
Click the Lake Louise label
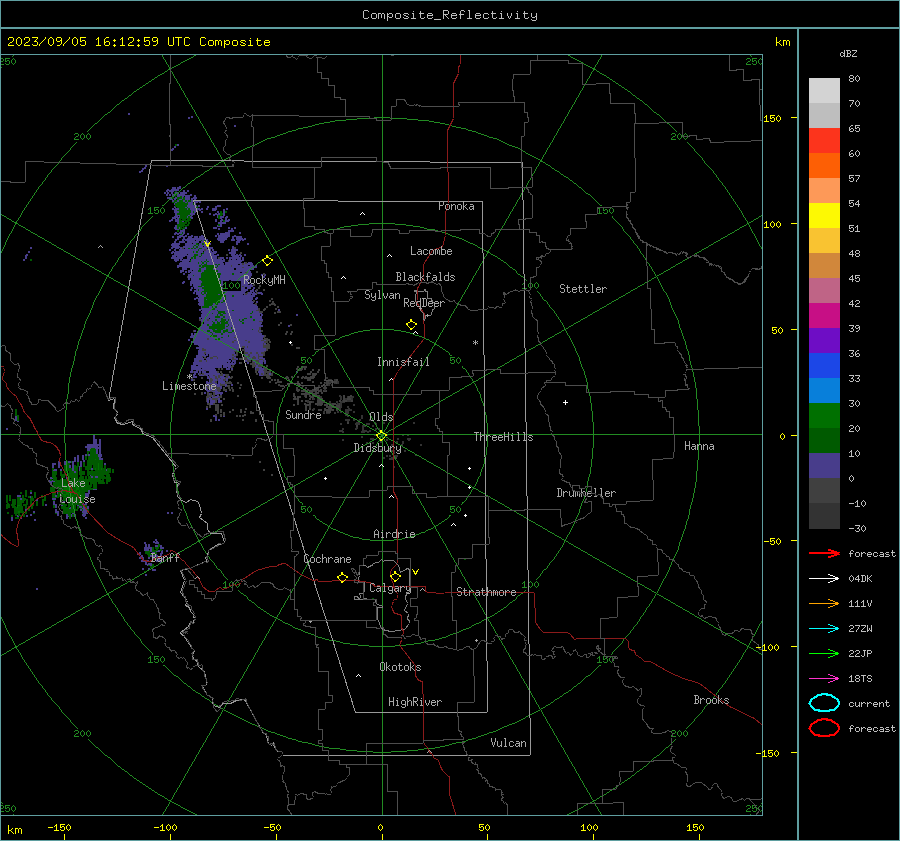pyautogui.click(x=77, y=491)
